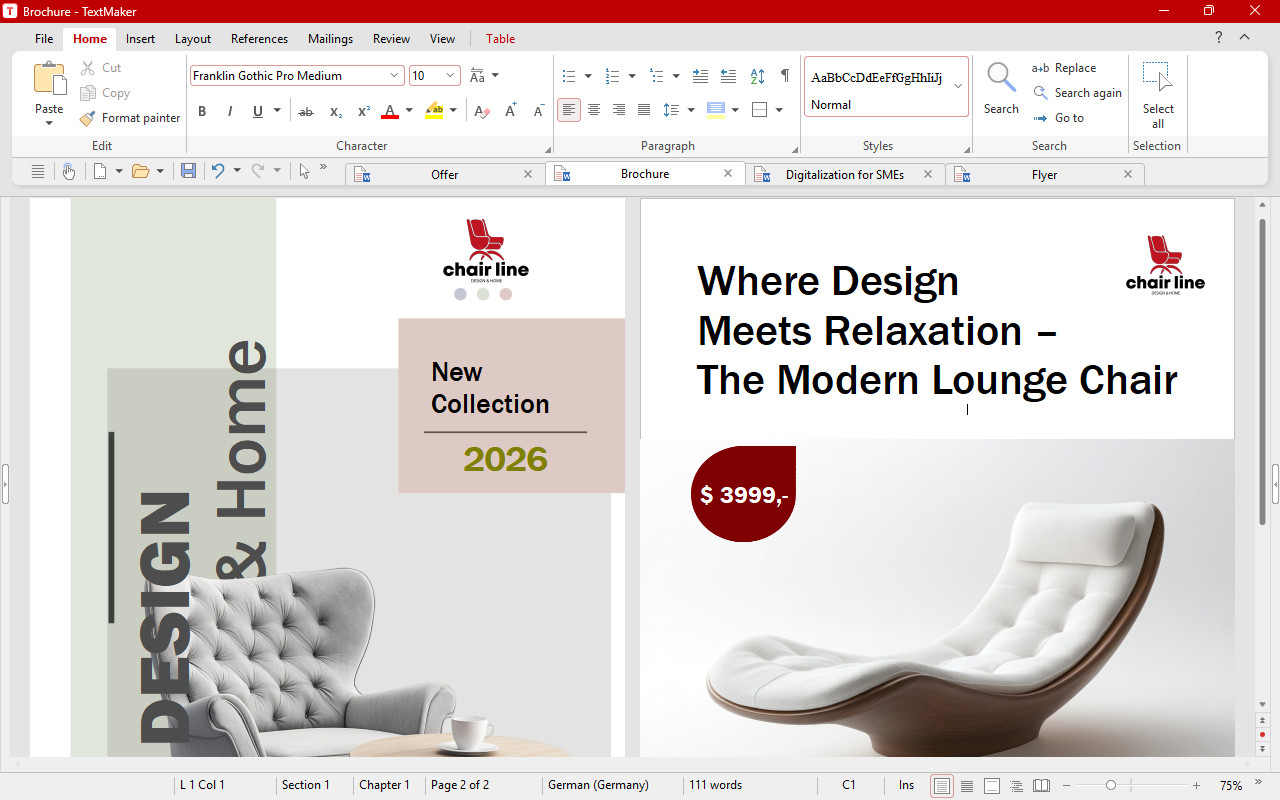Switch to standard page view in status bar
The image size is (1280, 800).
[942, 786]
